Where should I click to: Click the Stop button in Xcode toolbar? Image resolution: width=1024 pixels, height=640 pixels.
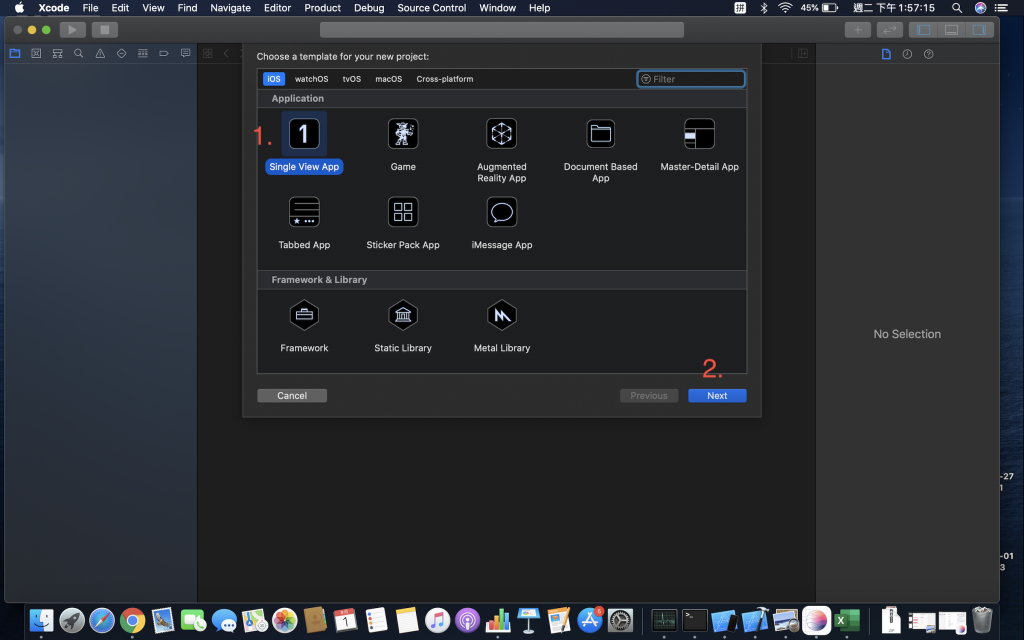pos(104,29)
